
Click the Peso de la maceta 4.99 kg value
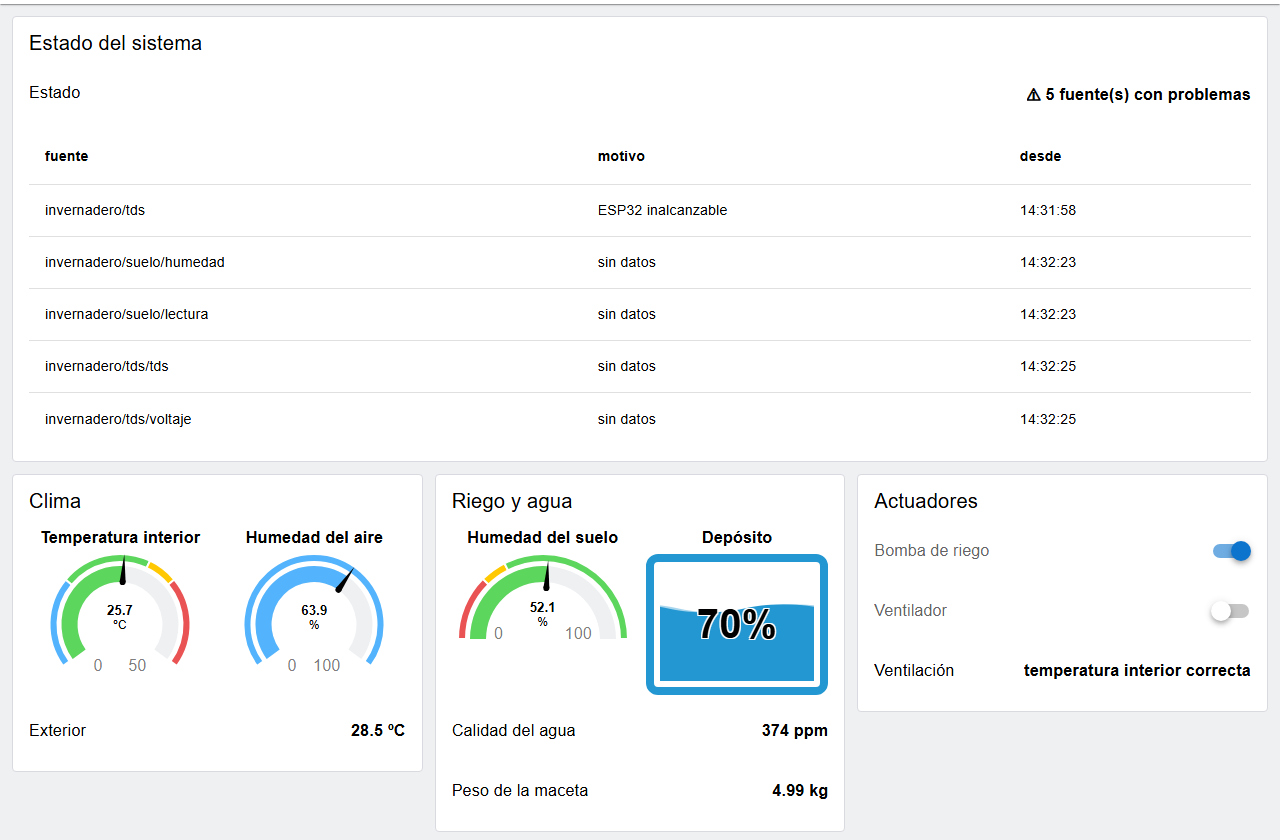point(800,791)
